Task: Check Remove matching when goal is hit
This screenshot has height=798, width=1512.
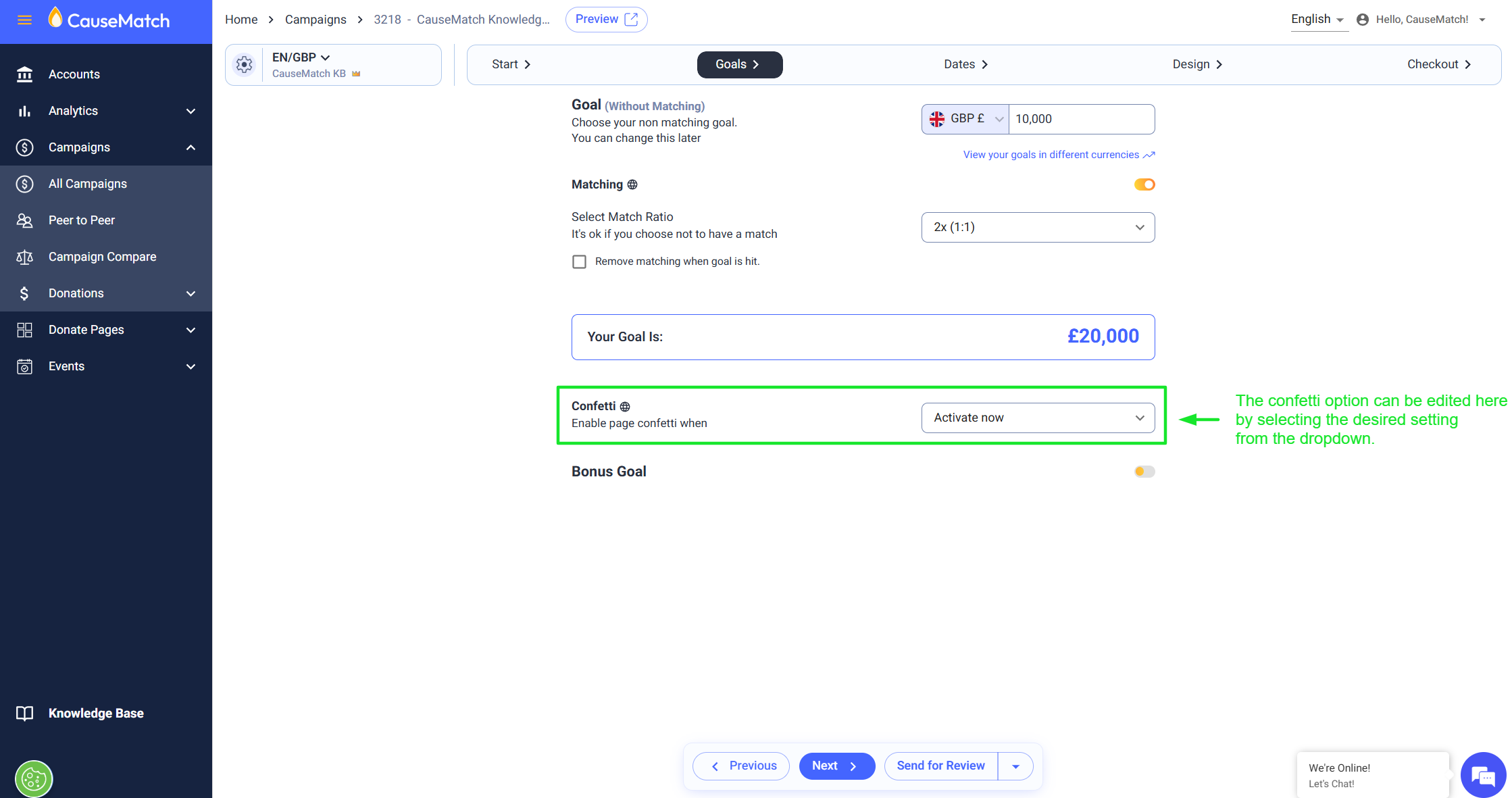Action: point(579,261)
